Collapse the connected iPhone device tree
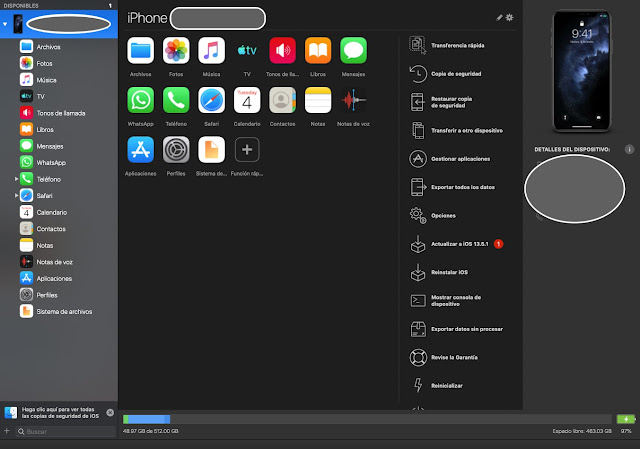Screen dimensions: 640x449 click(x=5, y=24)
